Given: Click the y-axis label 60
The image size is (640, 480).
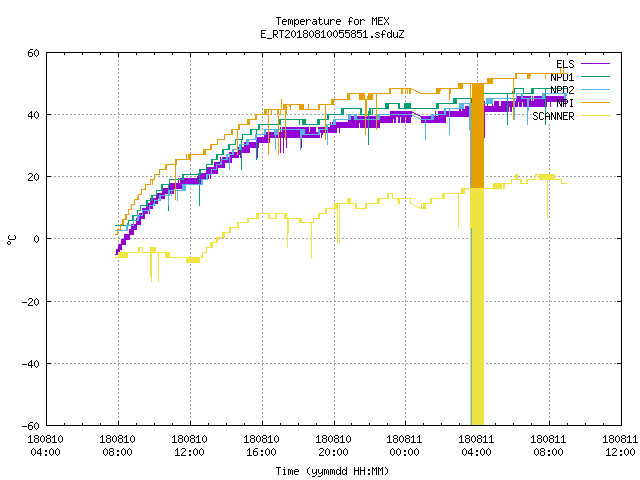Looking at the screenshot, I should [33, 53].
